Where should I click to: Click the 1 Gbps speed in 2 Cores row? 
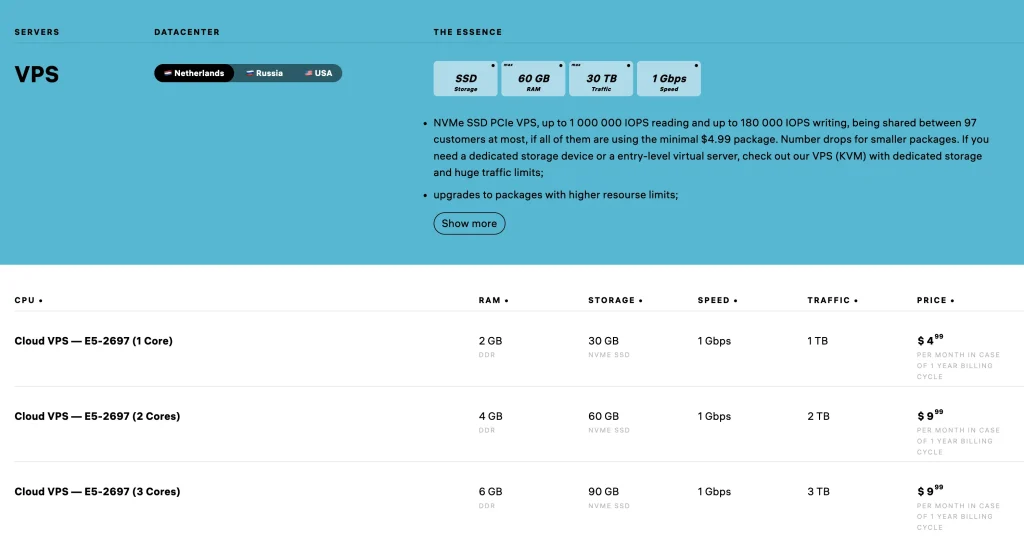tap(714, 416)
